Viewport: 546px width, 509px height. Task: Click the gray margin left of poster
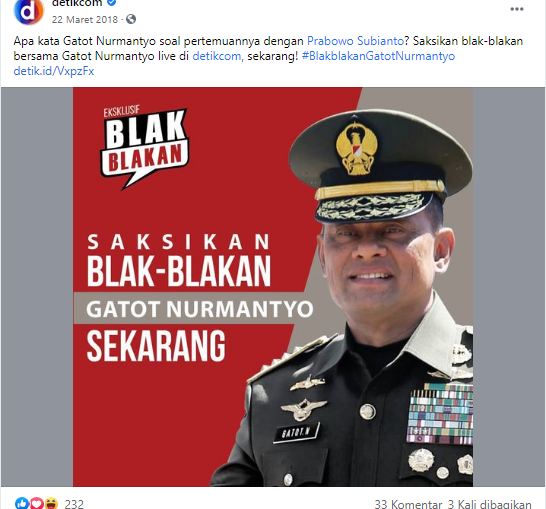(37, 287)
